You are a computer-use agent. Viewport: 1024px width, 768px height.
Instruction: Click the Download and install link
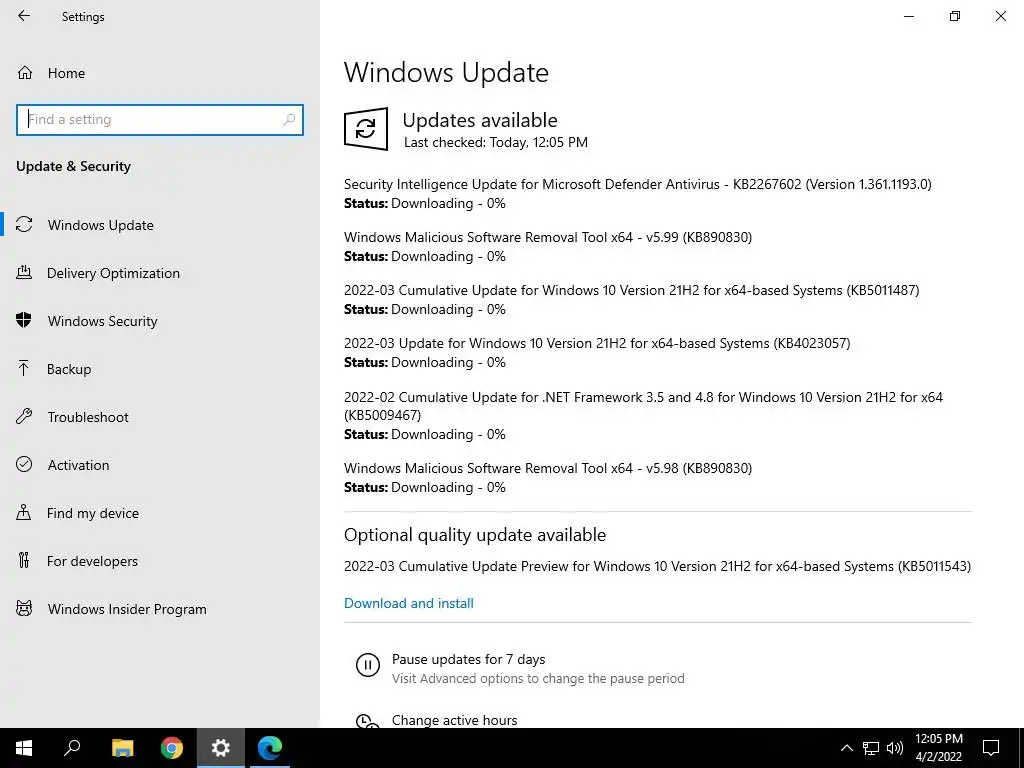409,603
